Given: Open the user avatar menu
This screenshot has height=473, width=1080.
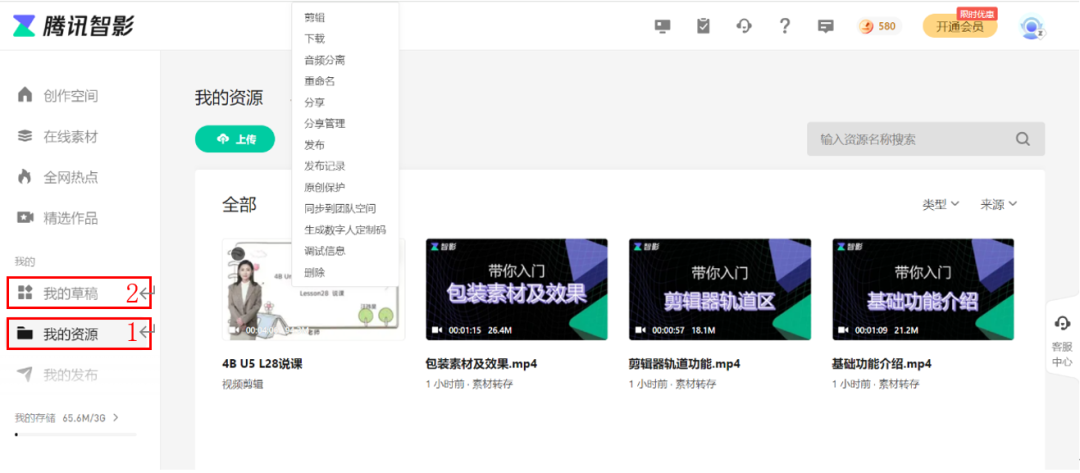Looking at the screenshot, I should [1032, 27].
